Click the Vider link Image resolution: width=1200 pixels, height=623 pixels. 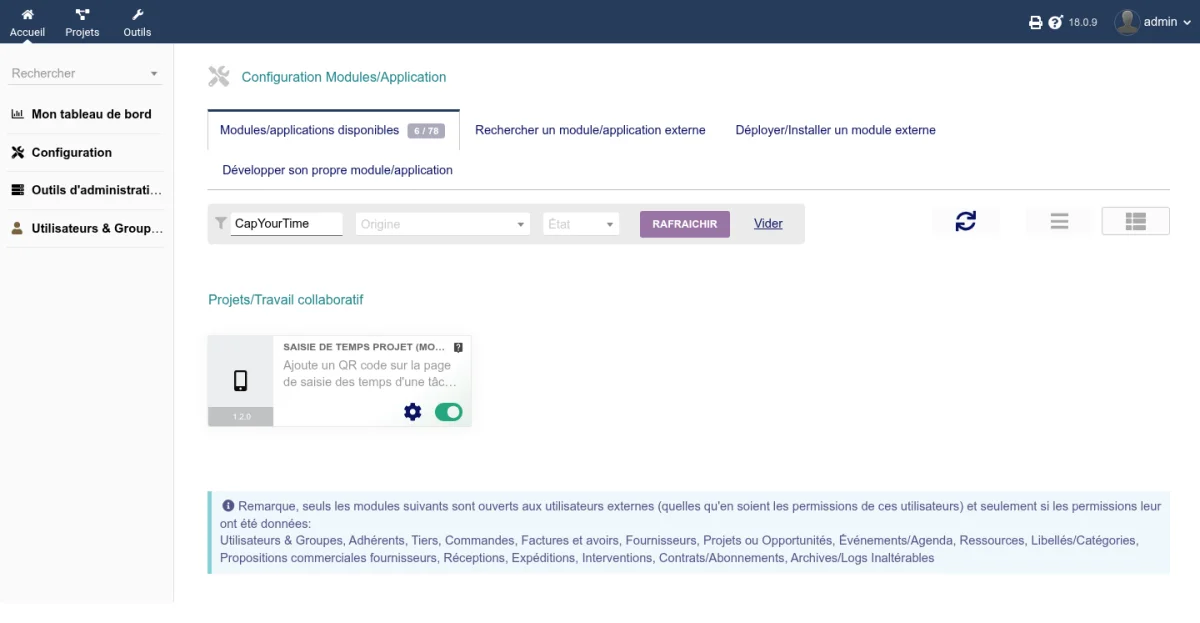tap(768, 224)
